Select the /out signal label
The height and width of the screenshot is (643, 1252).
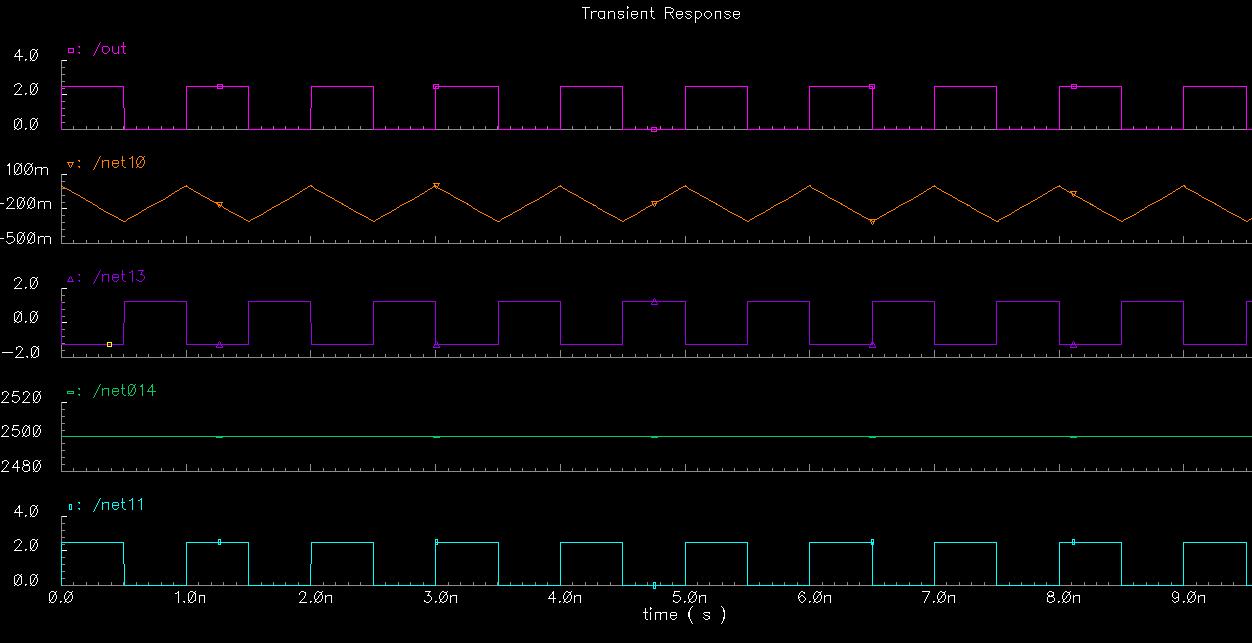110,49
